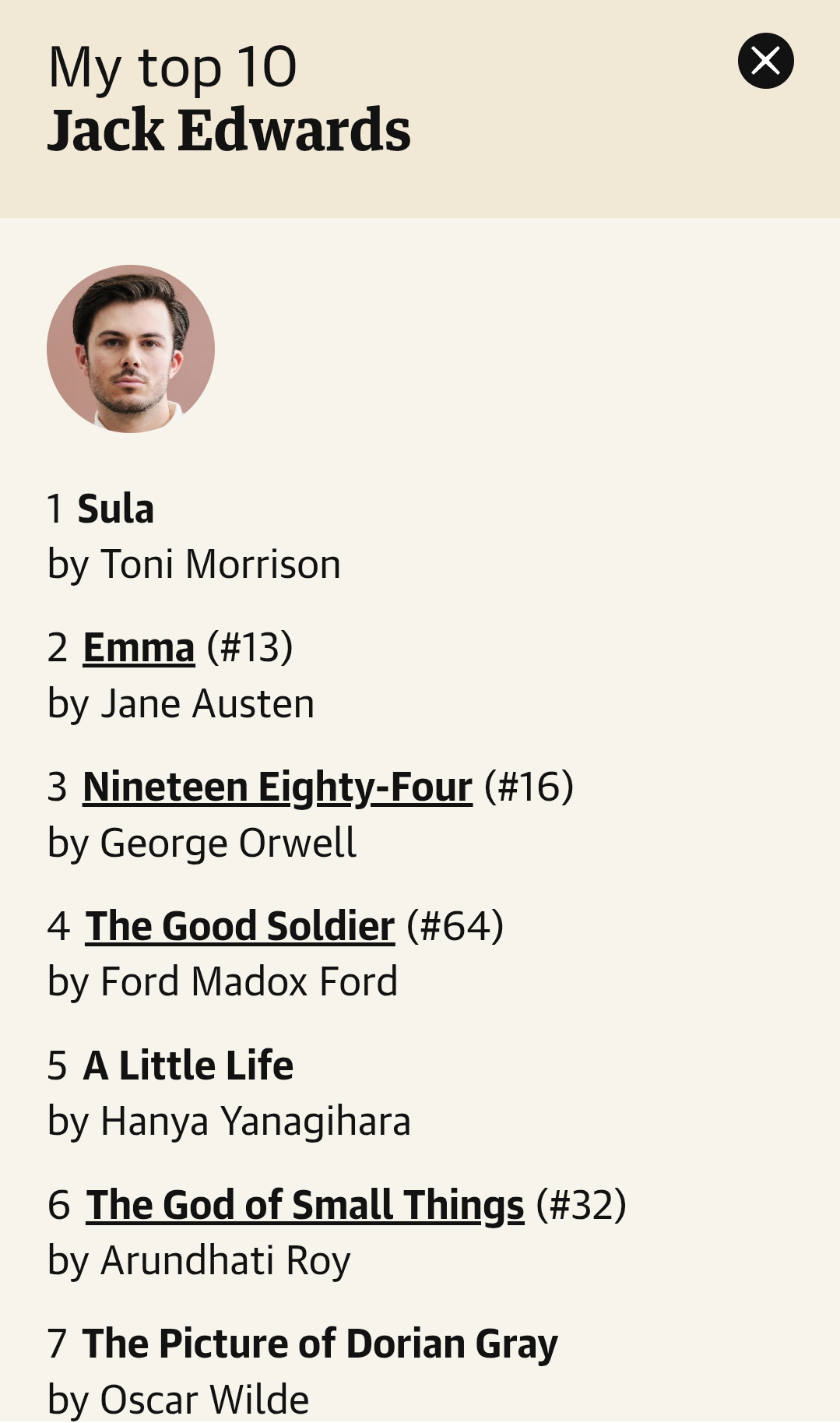840x1423 pixels.
Task: Open the Emma book link
Action: coord(139,648)
